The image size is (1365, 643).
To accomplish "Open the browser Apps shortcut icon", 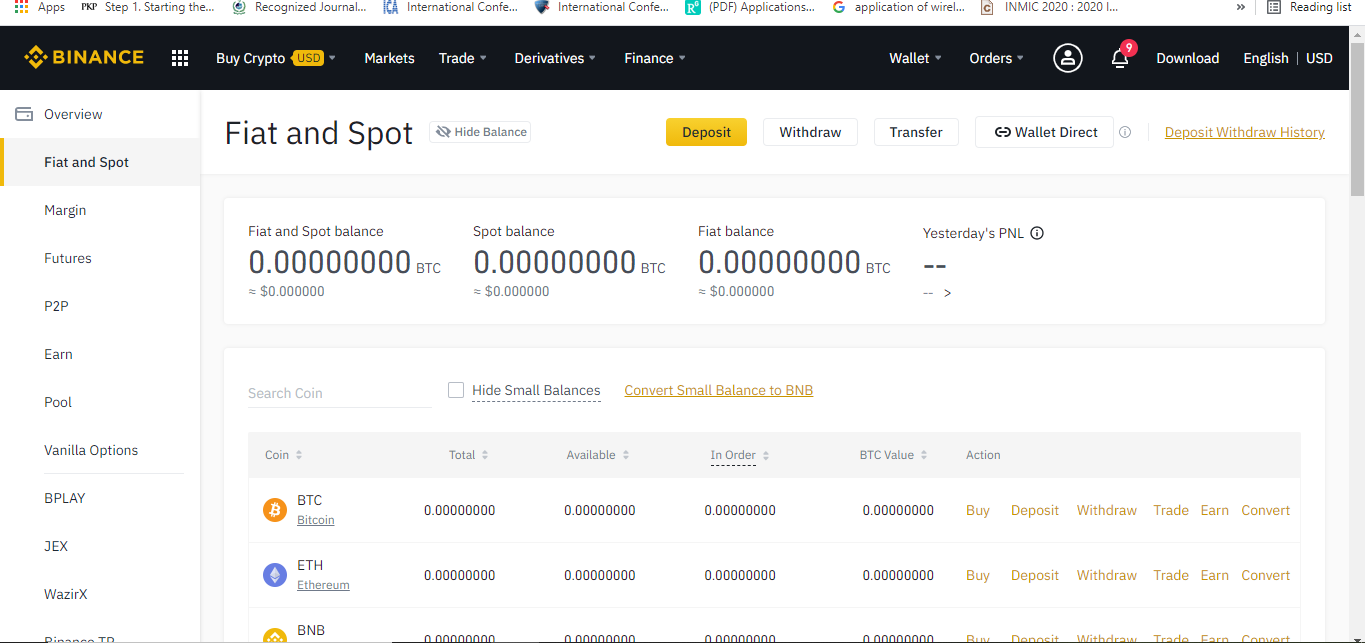I will tap(21, 7).
